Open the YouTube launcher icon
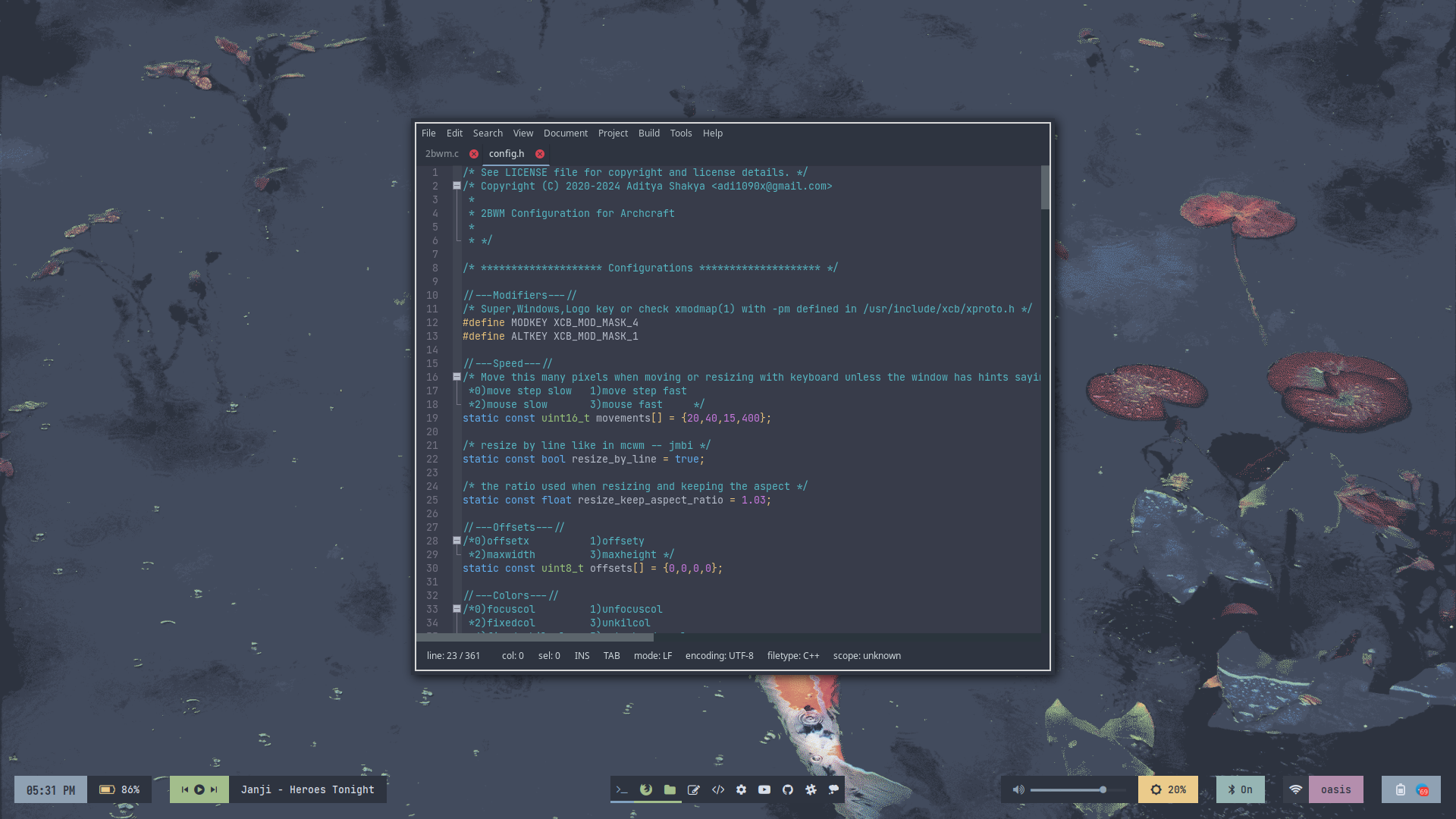Screen dimensions: 1456x819 tap(764, 789)
